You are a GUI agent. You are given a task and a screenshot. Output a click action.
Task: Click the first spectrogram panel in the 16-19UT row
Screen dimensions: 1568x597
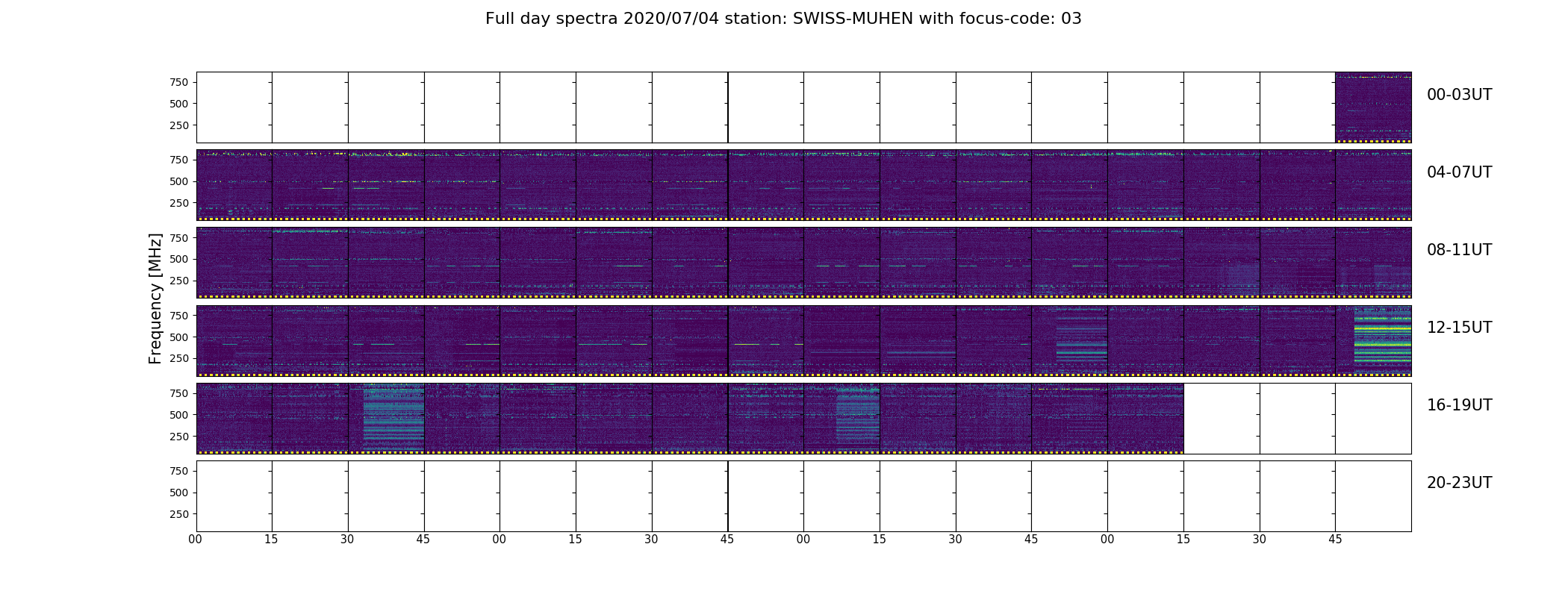234,418
